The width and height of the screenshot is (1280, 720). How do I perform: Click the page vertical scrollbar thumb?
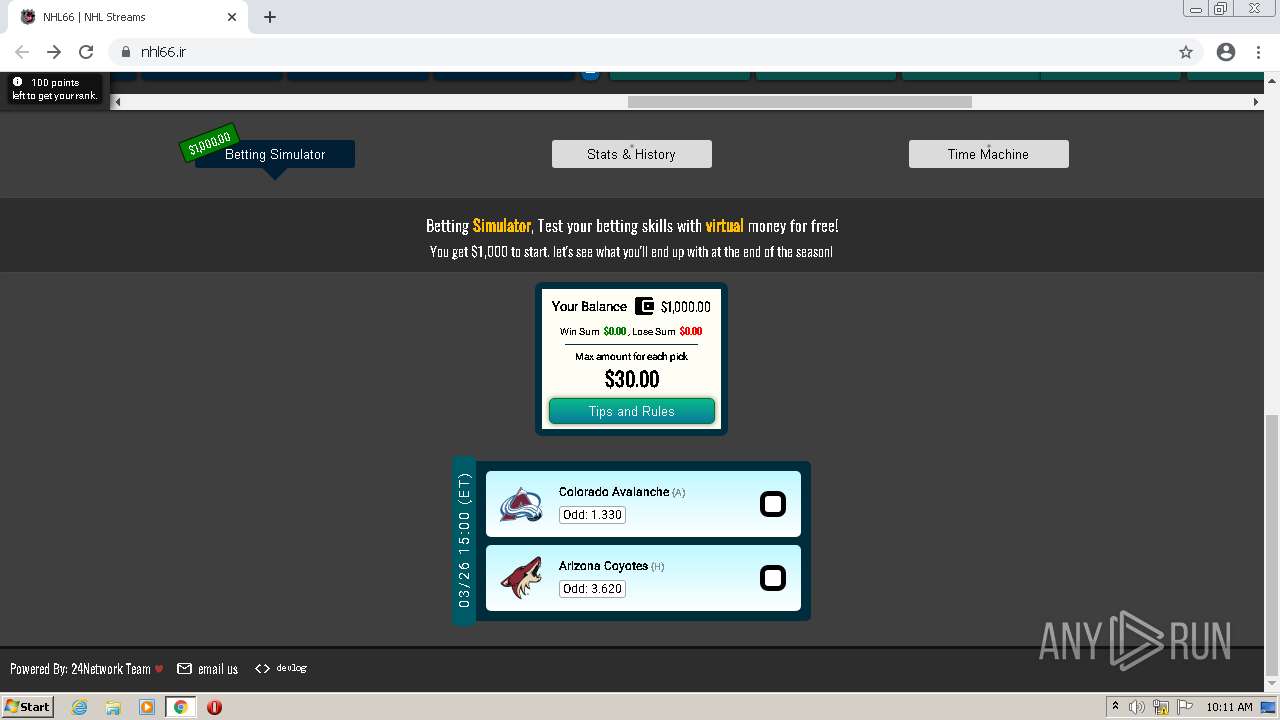(1272, 545)
